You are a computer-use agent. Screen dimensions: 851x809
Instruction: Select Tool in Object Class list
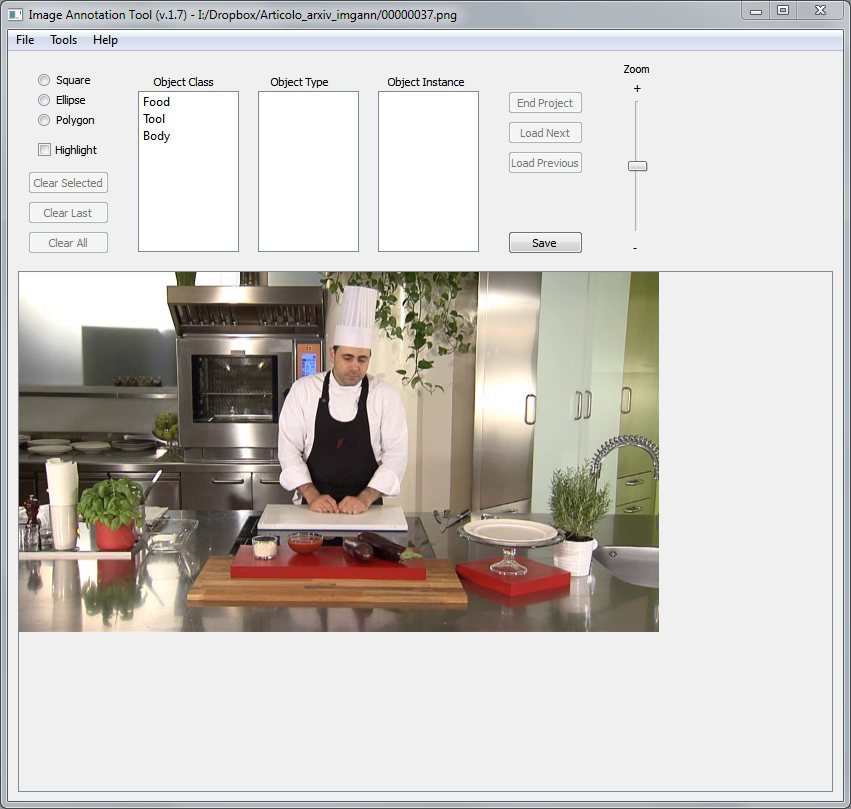coord(154,119)
